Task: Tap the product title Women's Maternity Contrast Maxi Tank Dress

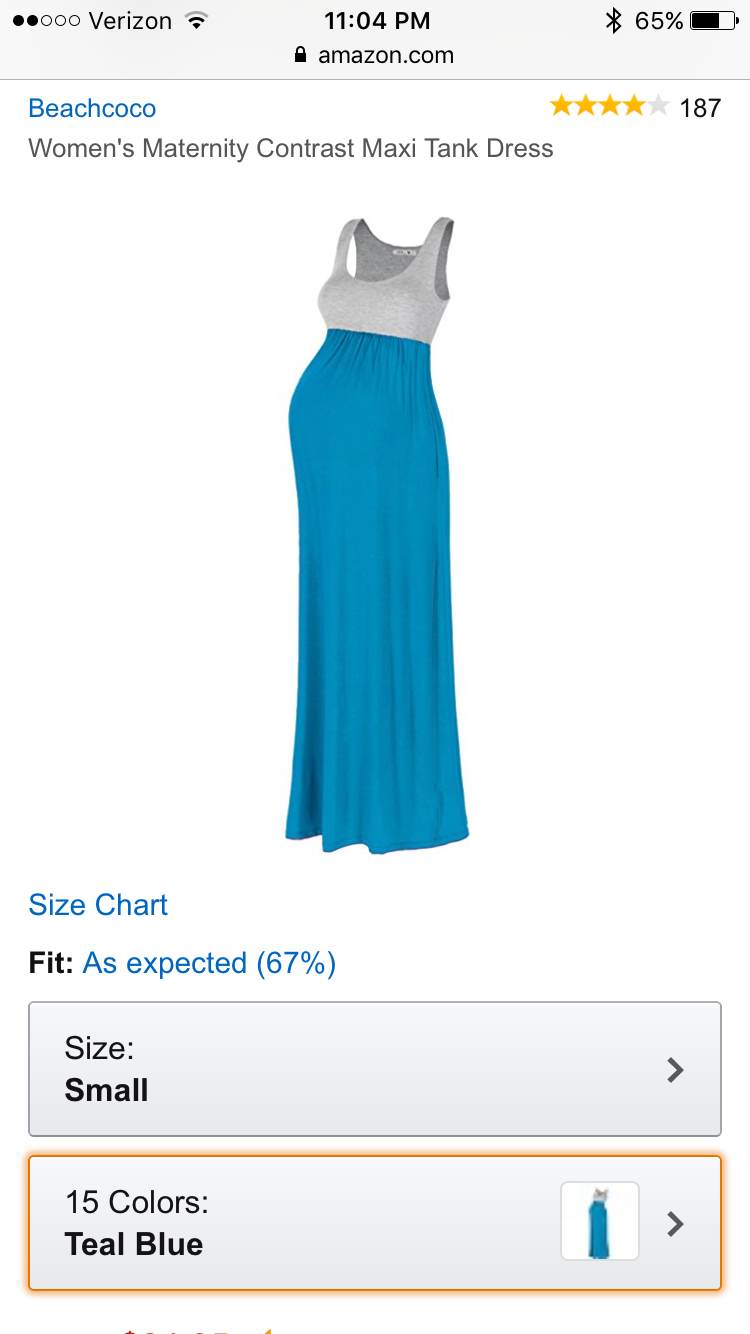Action: (x=291, y=149)
